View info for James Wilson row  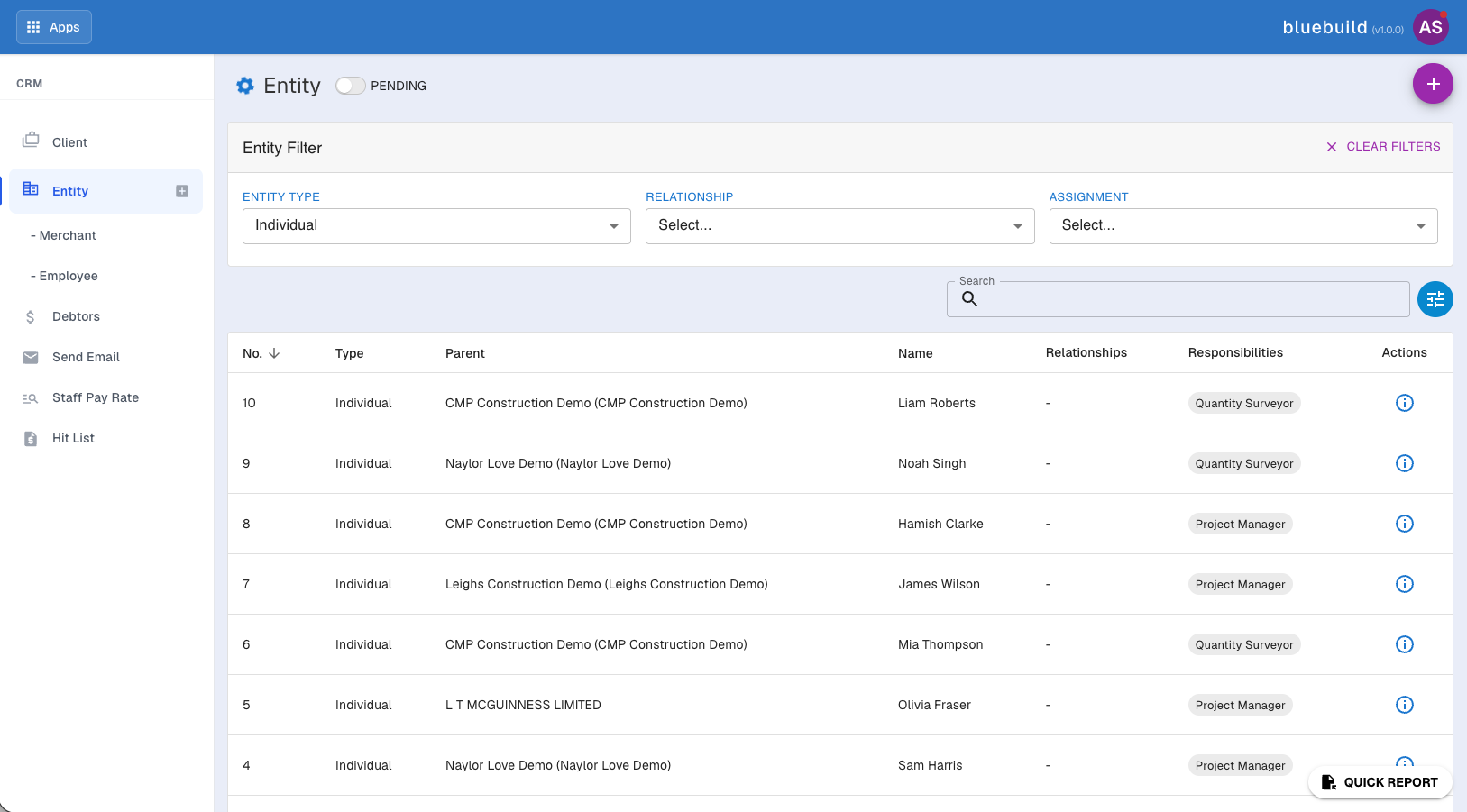point(1405,584)
